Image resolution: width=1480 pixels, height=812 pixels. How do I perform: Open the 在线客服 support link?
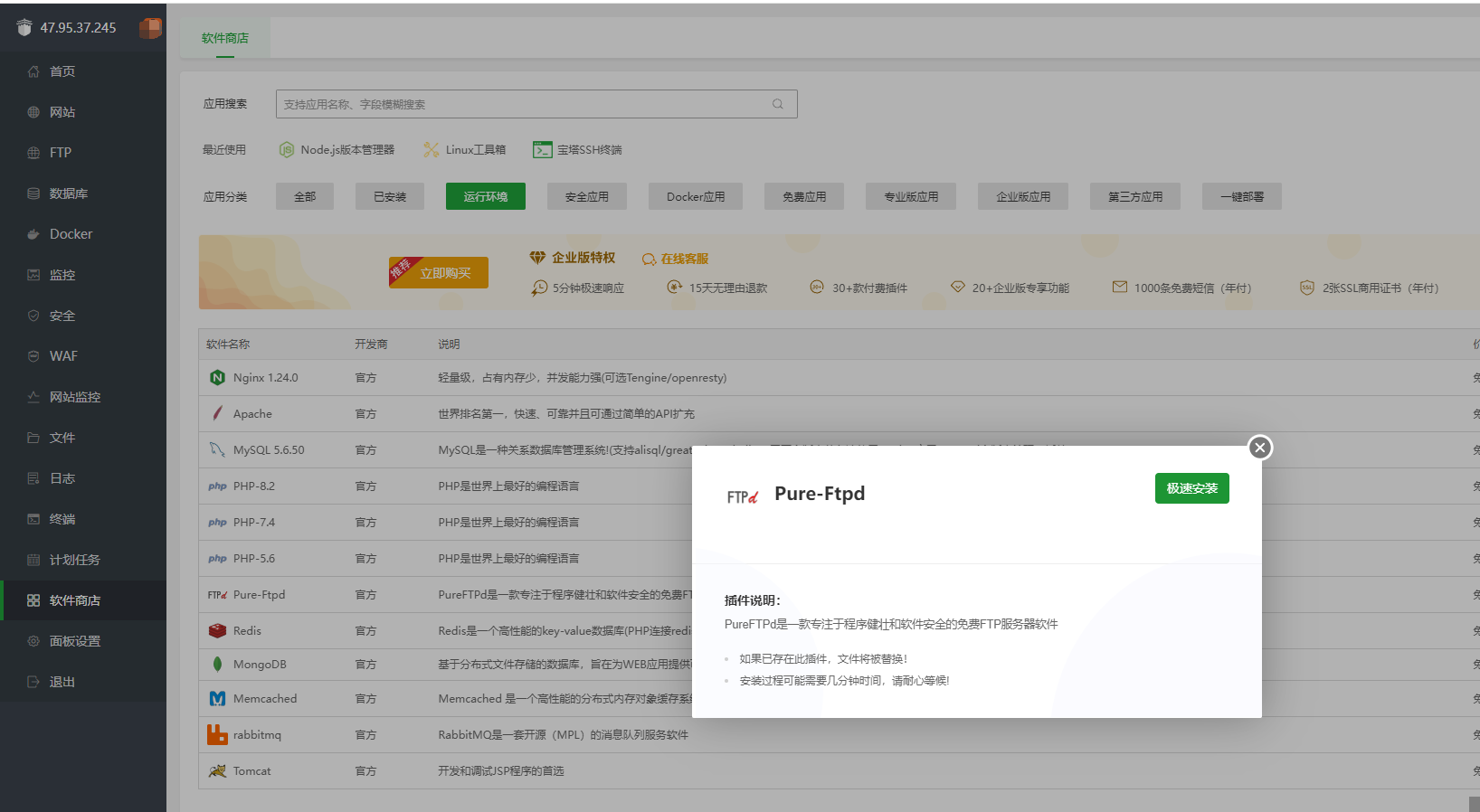[x=675, y=259]
